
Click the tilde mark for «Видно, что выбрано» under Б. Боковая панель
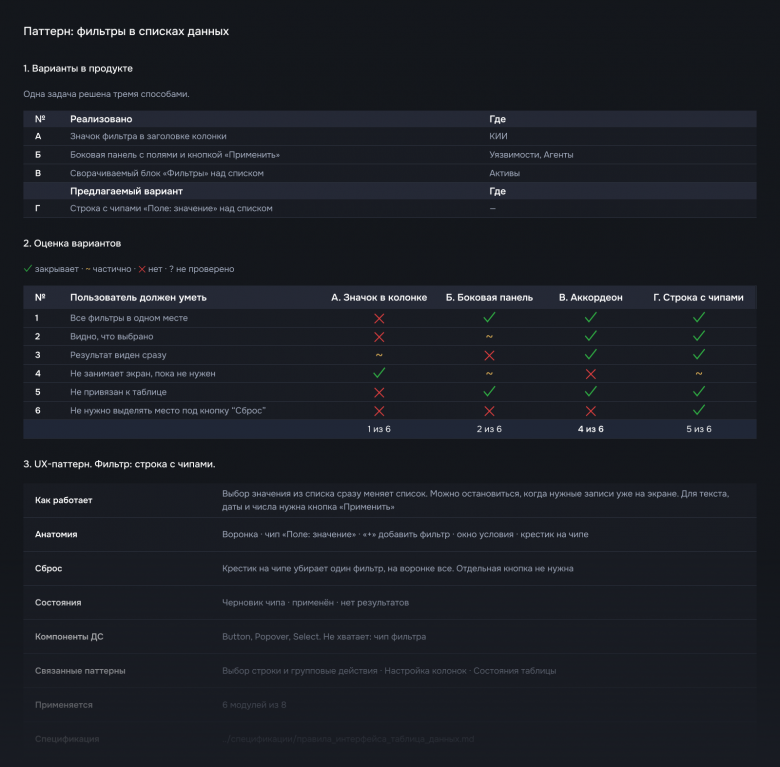(x=489, y=337)
